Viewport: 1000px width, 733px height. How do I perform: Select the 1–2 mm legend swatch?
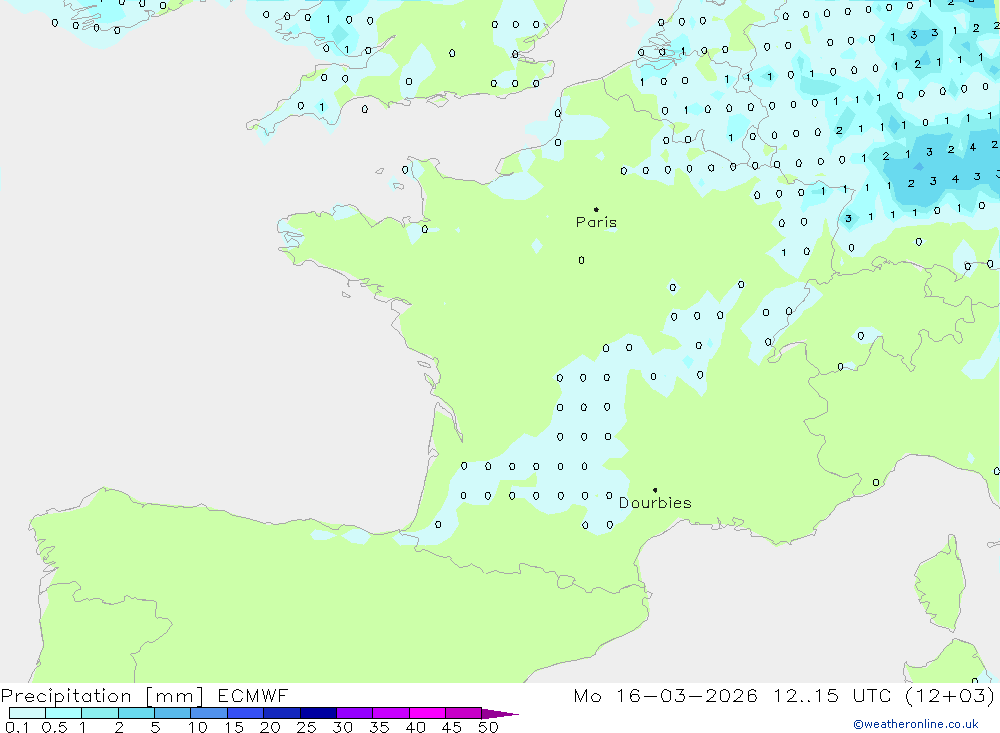[x=100, y=713]
